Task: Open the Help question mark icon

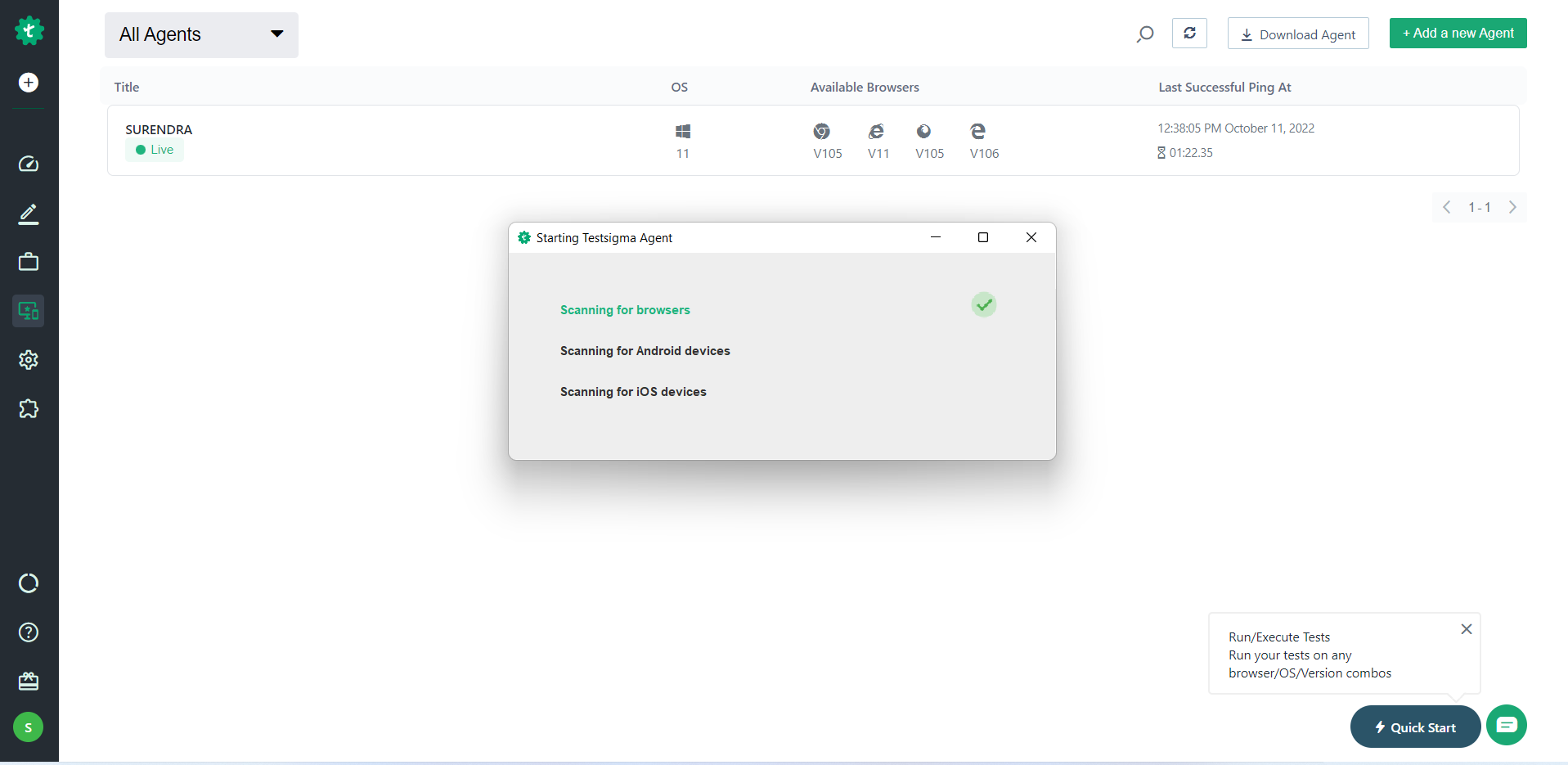Action: 29,632
